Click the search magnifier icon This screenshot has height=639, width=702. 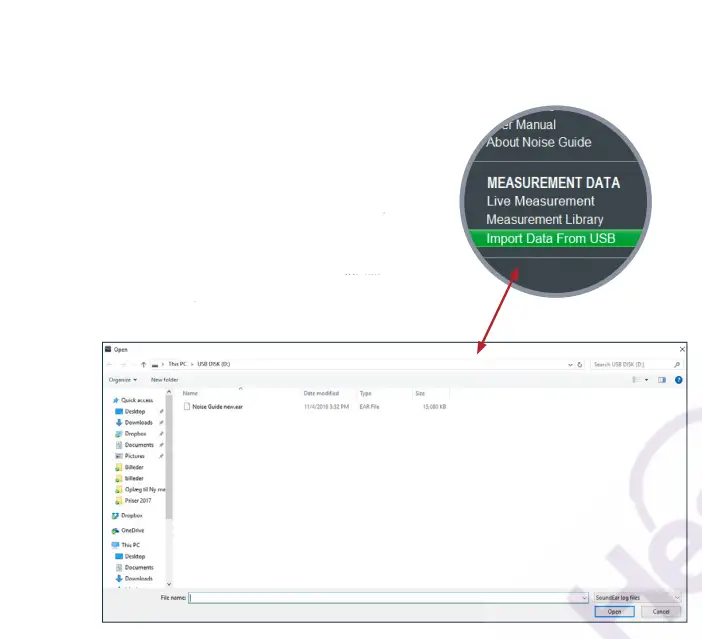(x=677, y=365)
